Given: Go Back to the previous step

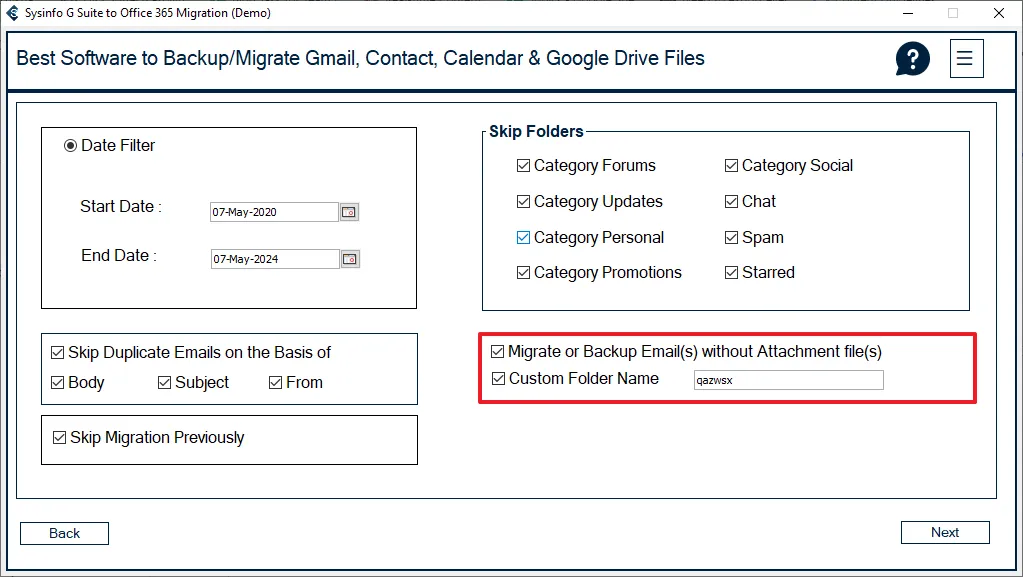Looking at the screenshot, I should (65, 533).
